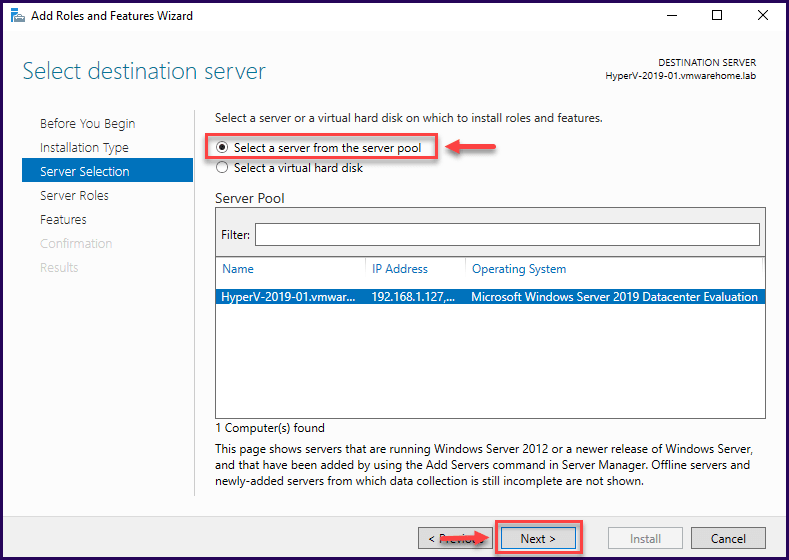The image size is (789, 560).
Task: Choose Select a virtual hard disk radio
Action: 222,168
